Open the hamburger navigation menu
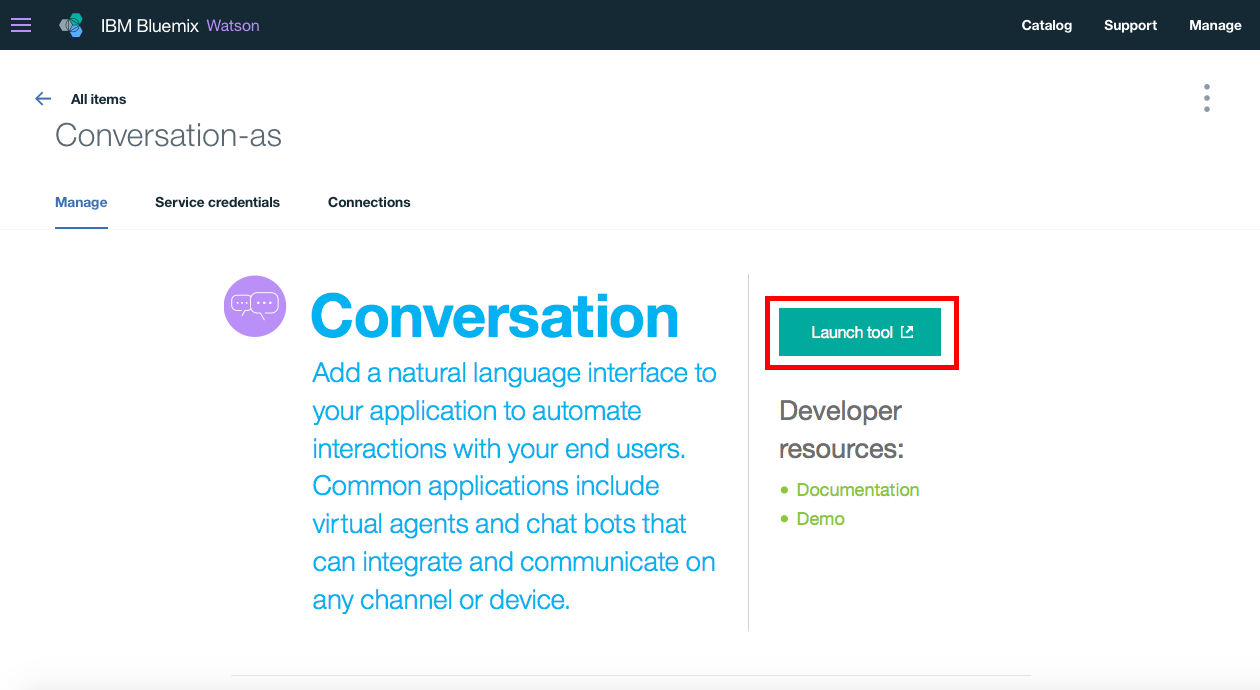 point(20,25)
